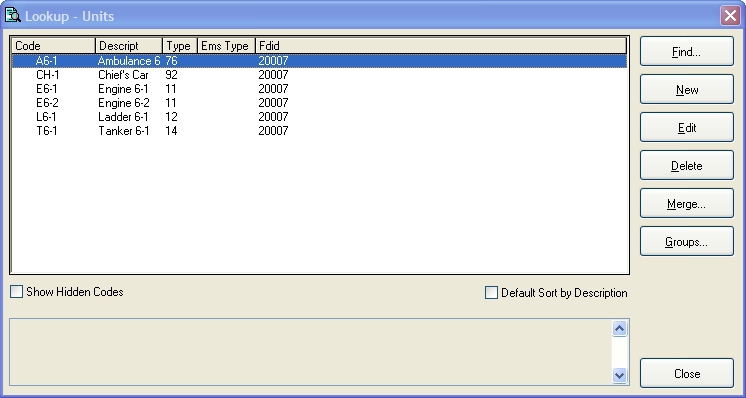Click the Engine 6-2 description

124,103
